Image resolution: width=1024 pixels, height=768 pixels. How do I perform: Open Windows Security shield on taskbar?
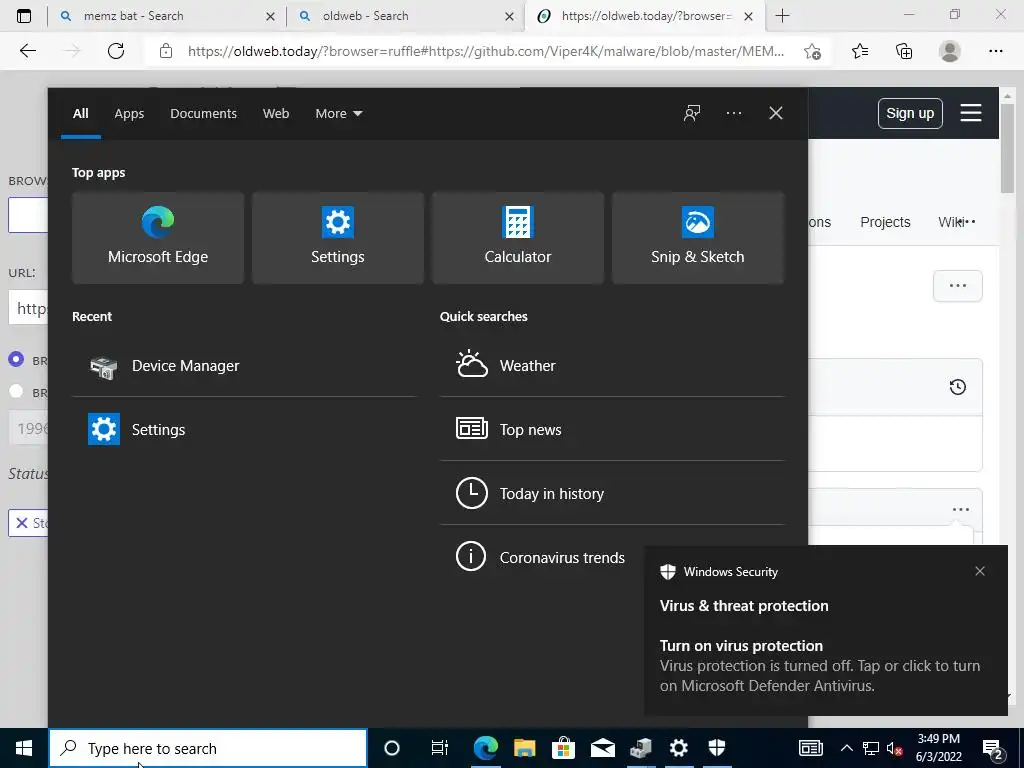717,748
